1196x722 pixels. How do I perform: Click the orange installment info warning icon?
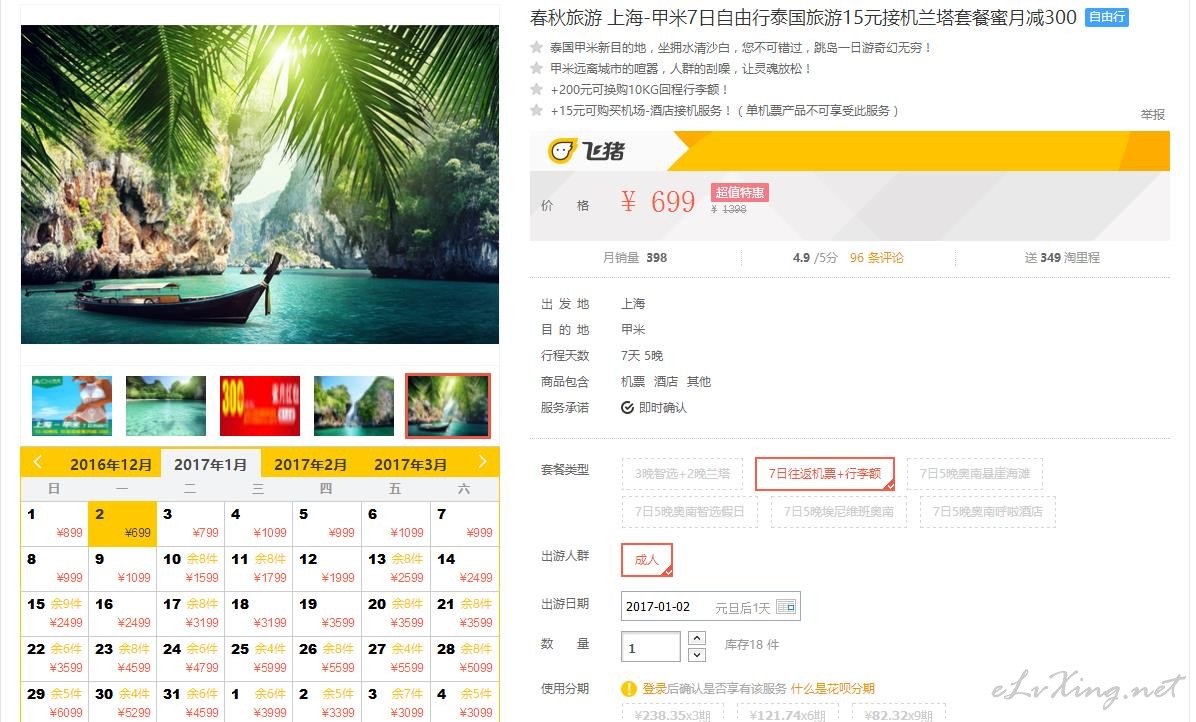(629, 689)
